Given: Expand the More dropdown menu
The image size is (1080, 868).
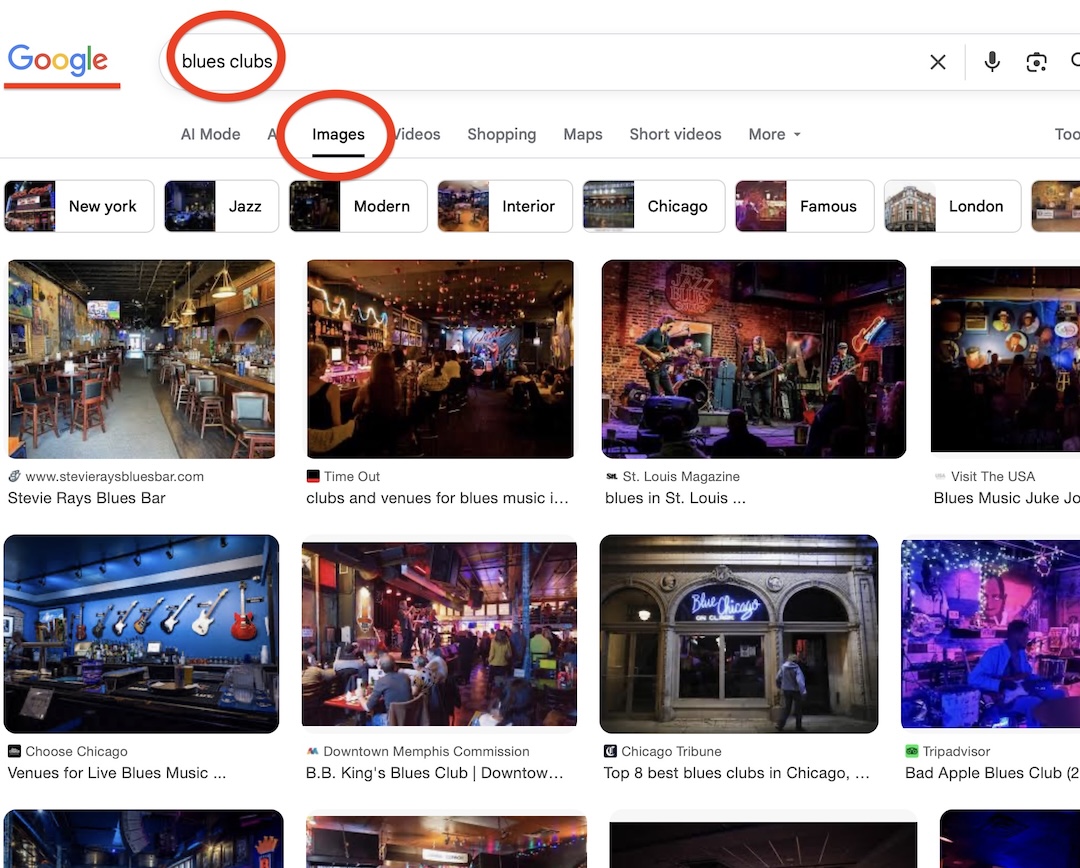Looking at the screenshot, I should 775,134.
